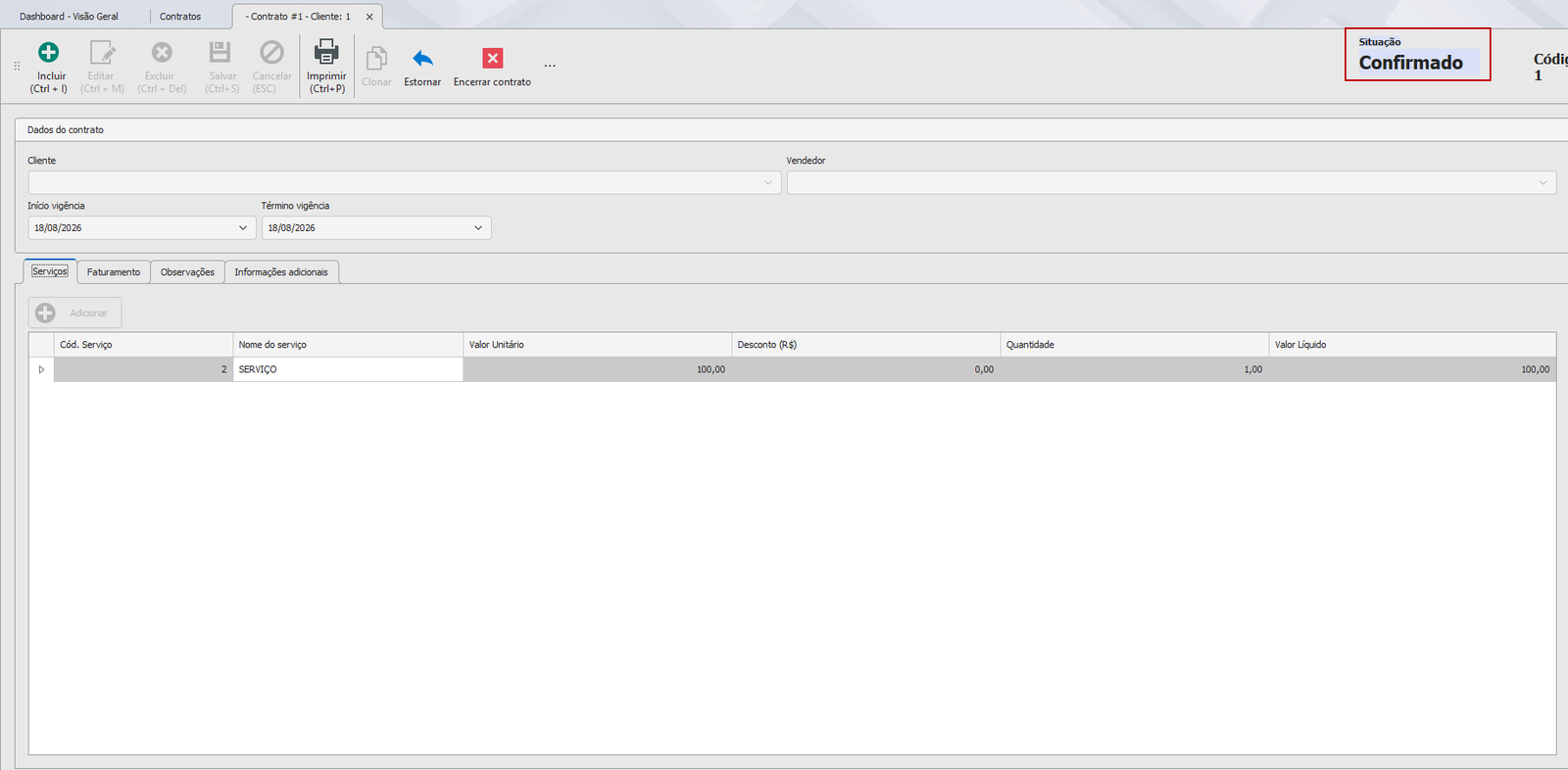Sort by Nome do serviço column header
The image size is (1568, 770).
click(348, 345)
